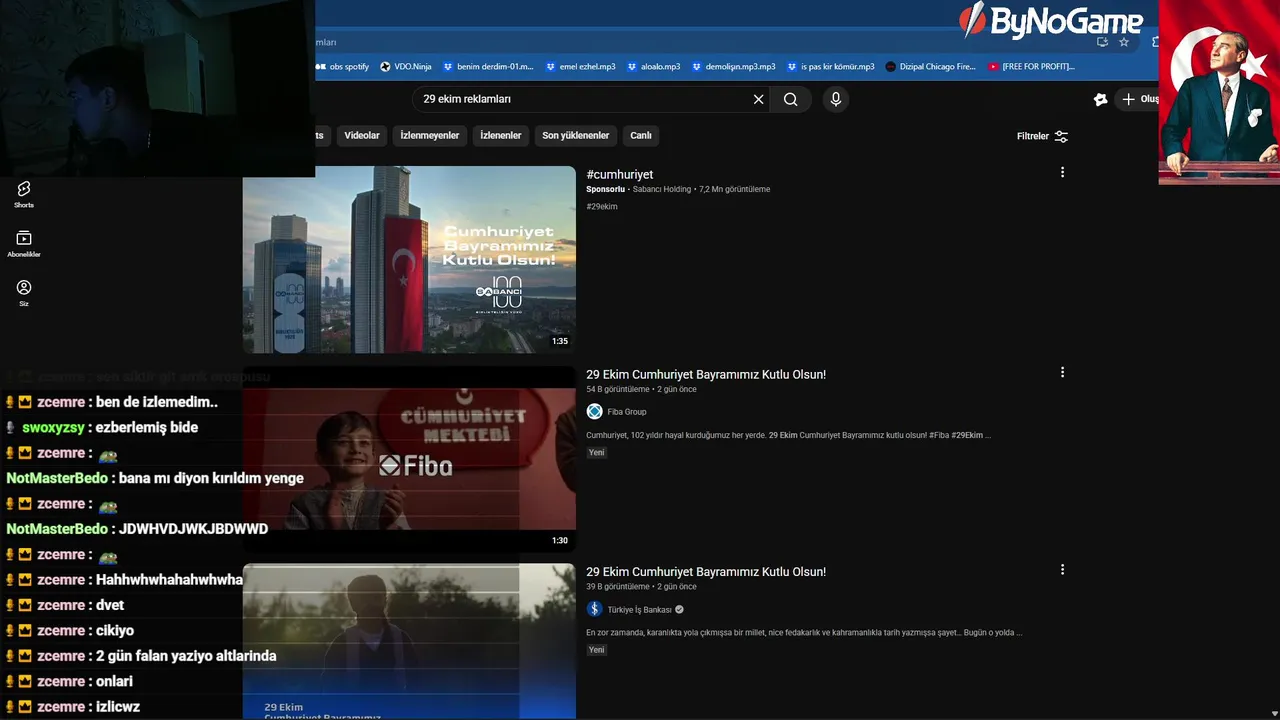Open demolişın.mp3.mp3 bookmark

coord(734,67)
